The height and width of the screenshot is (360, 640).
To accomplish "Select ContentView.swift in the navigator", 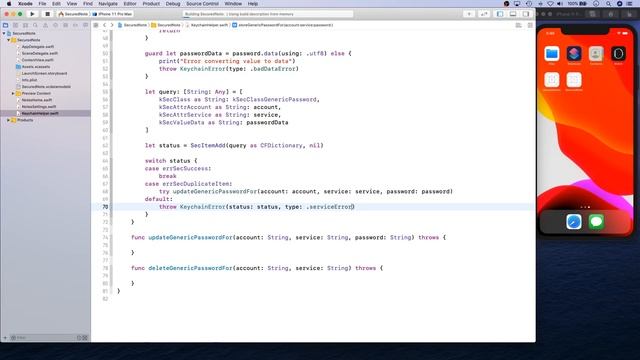I will click(x=37, y=60).
